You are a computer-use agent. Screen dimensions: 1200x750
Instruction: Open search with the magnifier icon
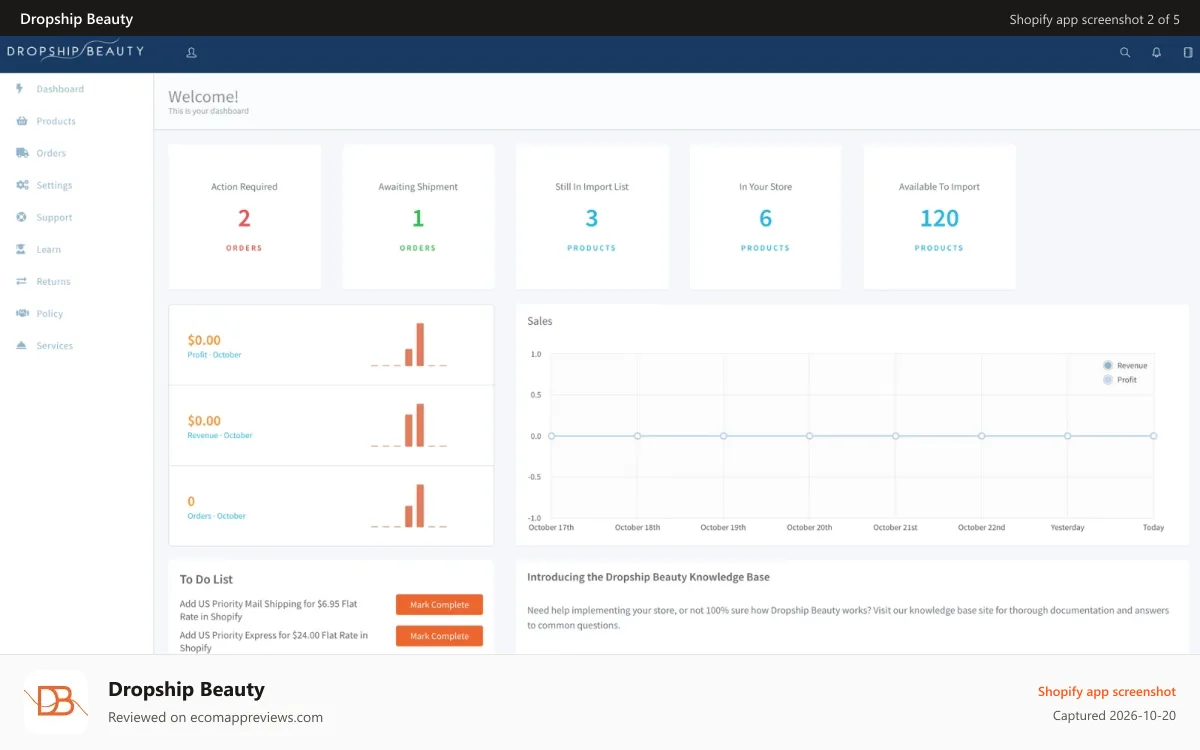1125,52
